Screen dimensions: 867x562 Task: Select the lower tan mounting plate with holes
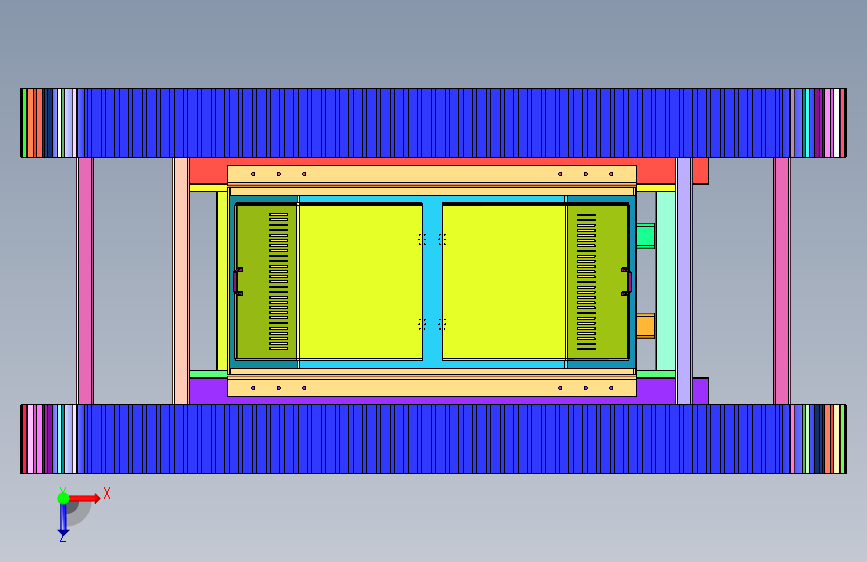coord(432,388)
